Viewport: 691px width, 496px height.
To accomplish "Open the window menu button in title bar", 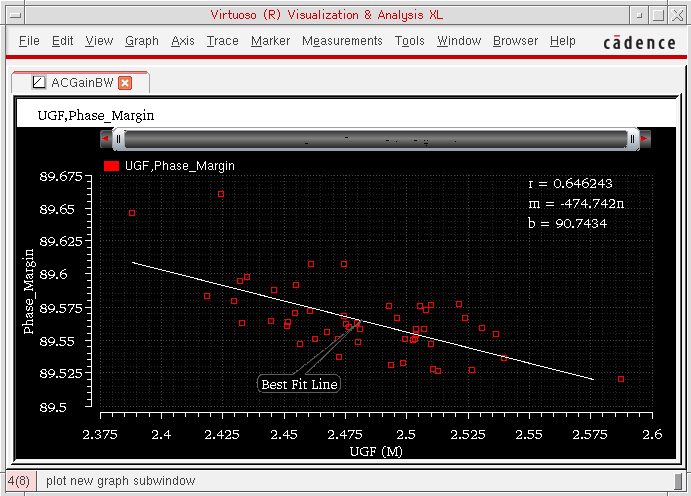I will pos(16,15).
